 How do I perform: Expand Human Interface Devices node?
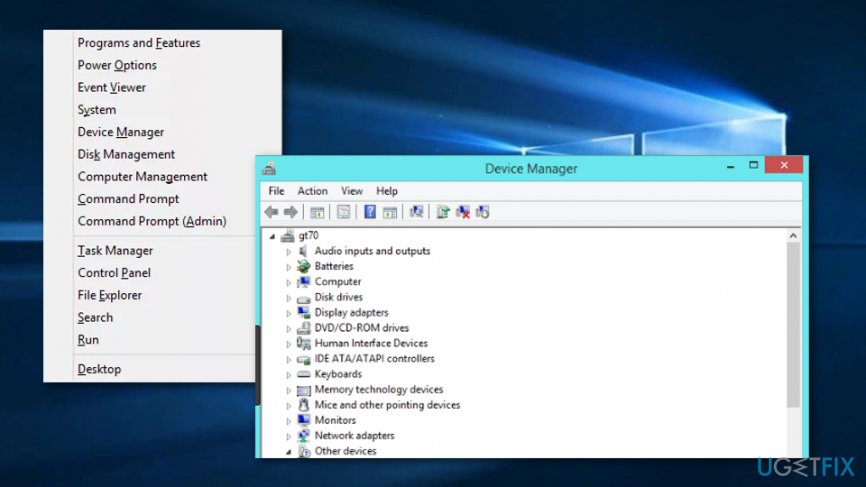pyautogui.click(x=288, y=344)
